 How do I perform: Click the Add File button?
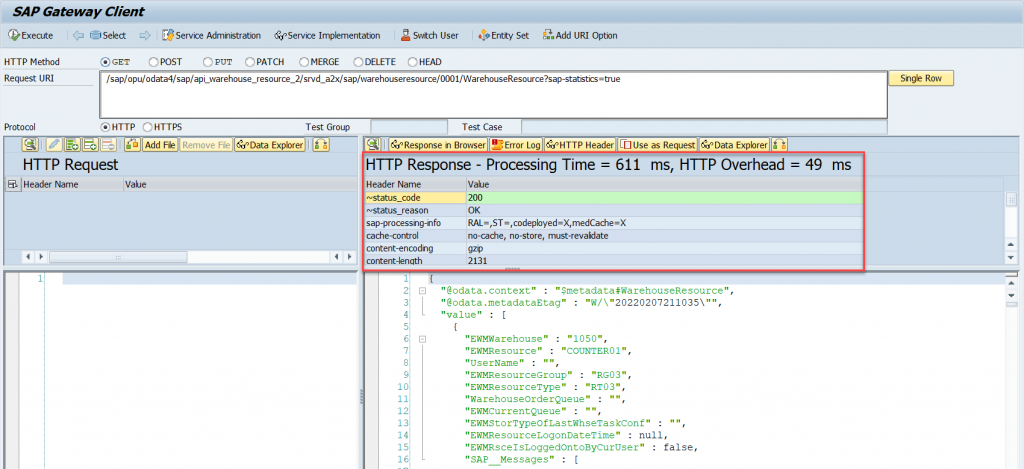[x=160, y=145]
